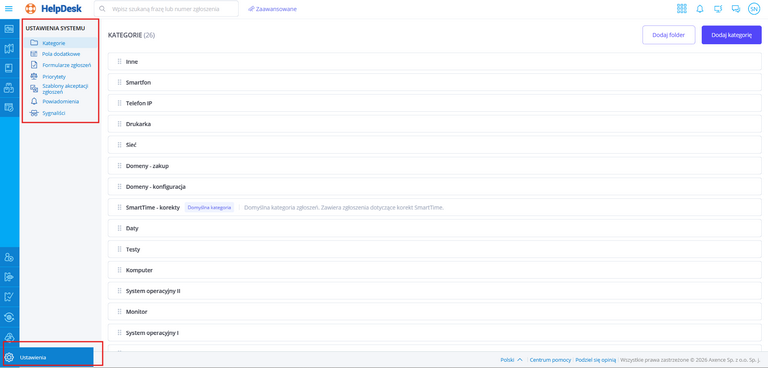The width and height of the screenshot is (768, 368).
Task: Open the three-boxes icon in left rail
Action: pos(9,88)
